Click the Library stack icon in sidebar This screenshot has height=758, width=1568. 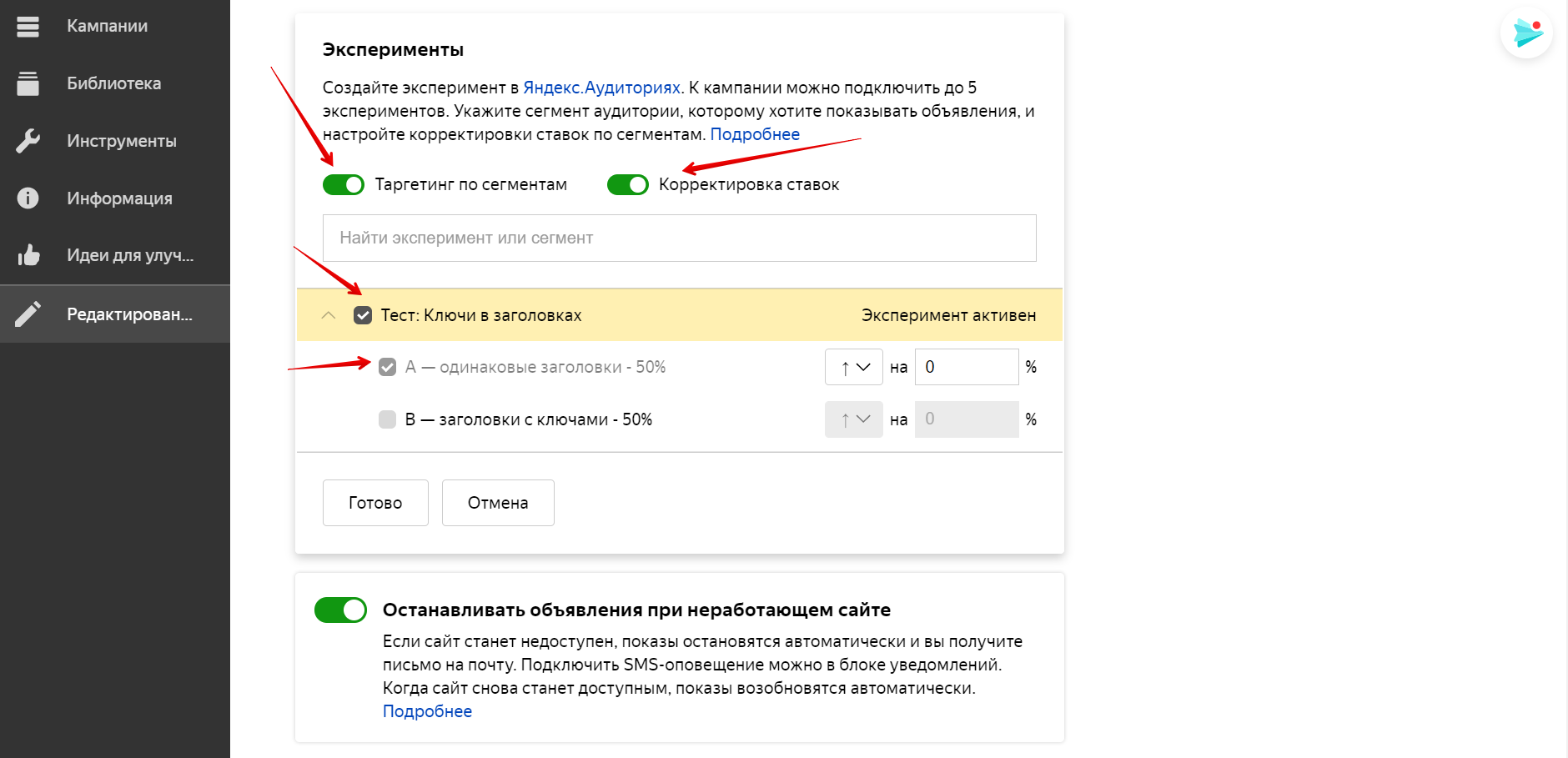pos(28,83)
